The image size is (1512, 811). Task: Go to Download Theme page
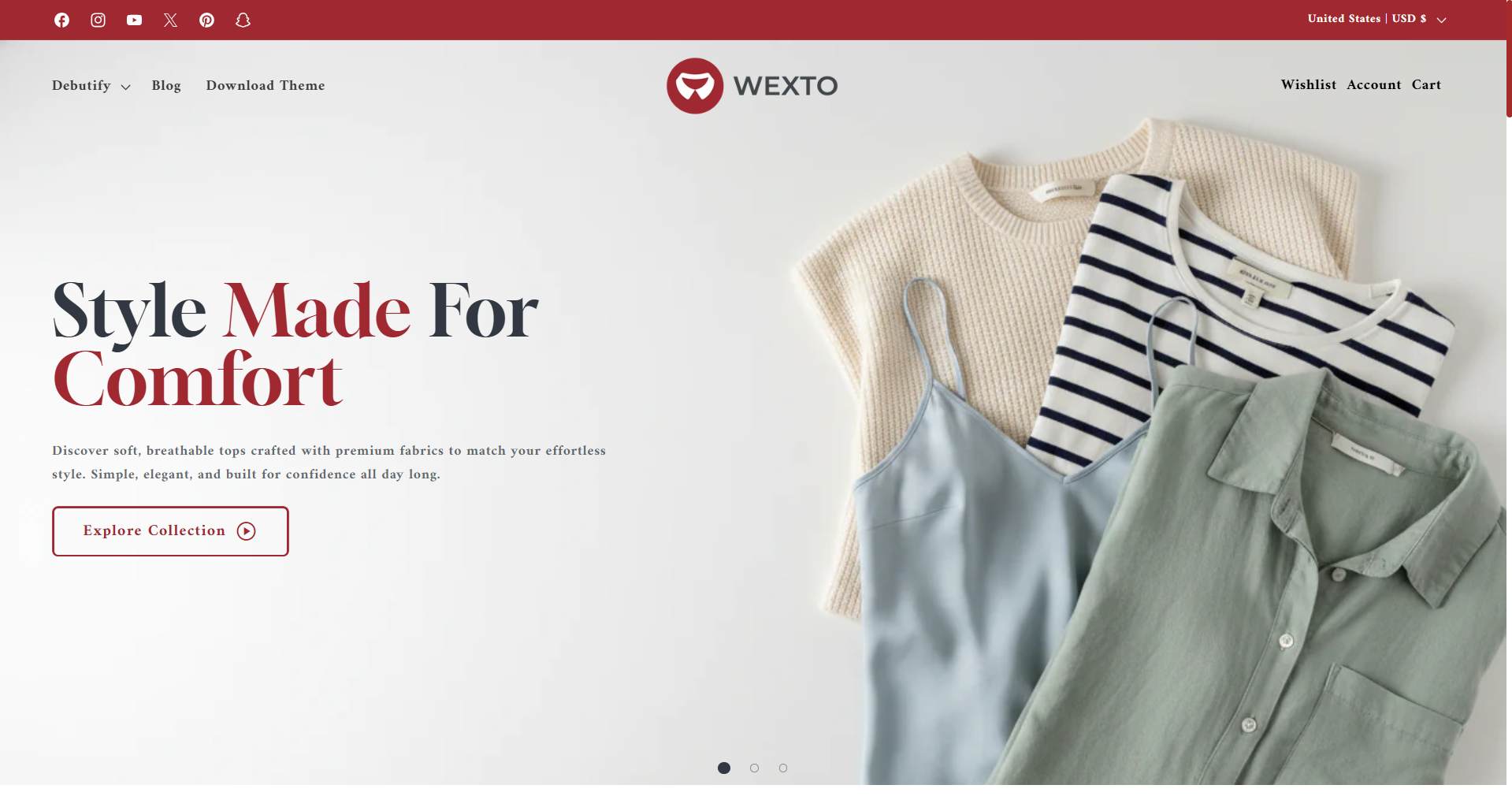tap(266, 85)
